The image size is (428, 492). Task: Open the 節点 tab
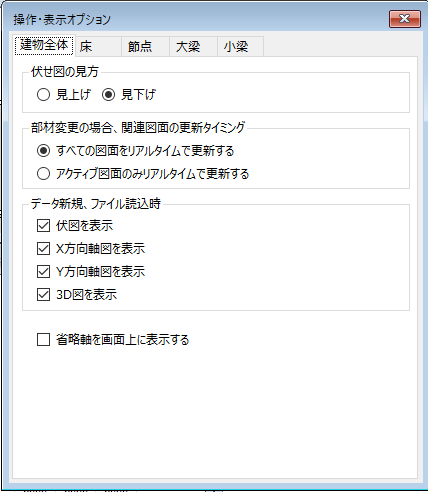click(145, 46)
